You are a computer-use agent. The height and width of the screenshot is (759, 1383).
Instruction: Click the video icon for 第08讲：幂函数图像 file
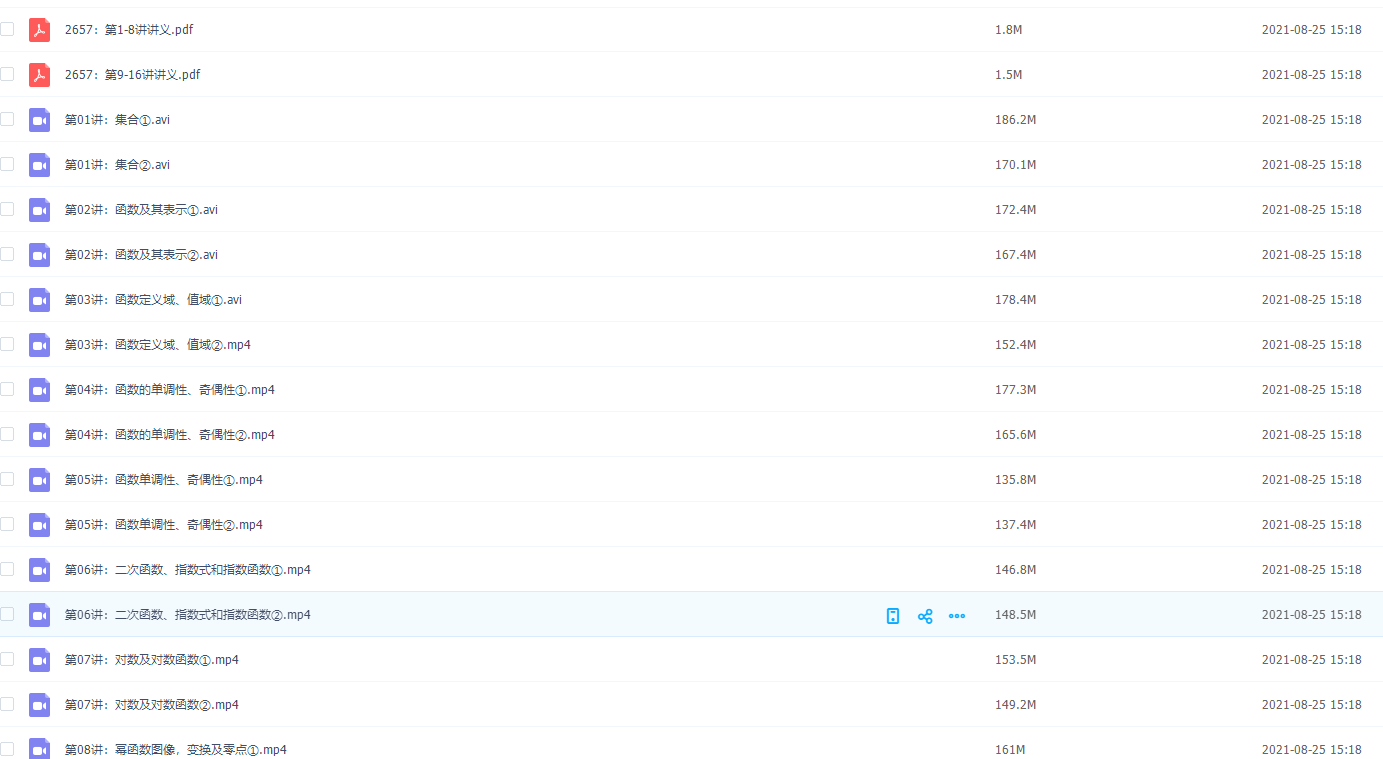(39, 749)
